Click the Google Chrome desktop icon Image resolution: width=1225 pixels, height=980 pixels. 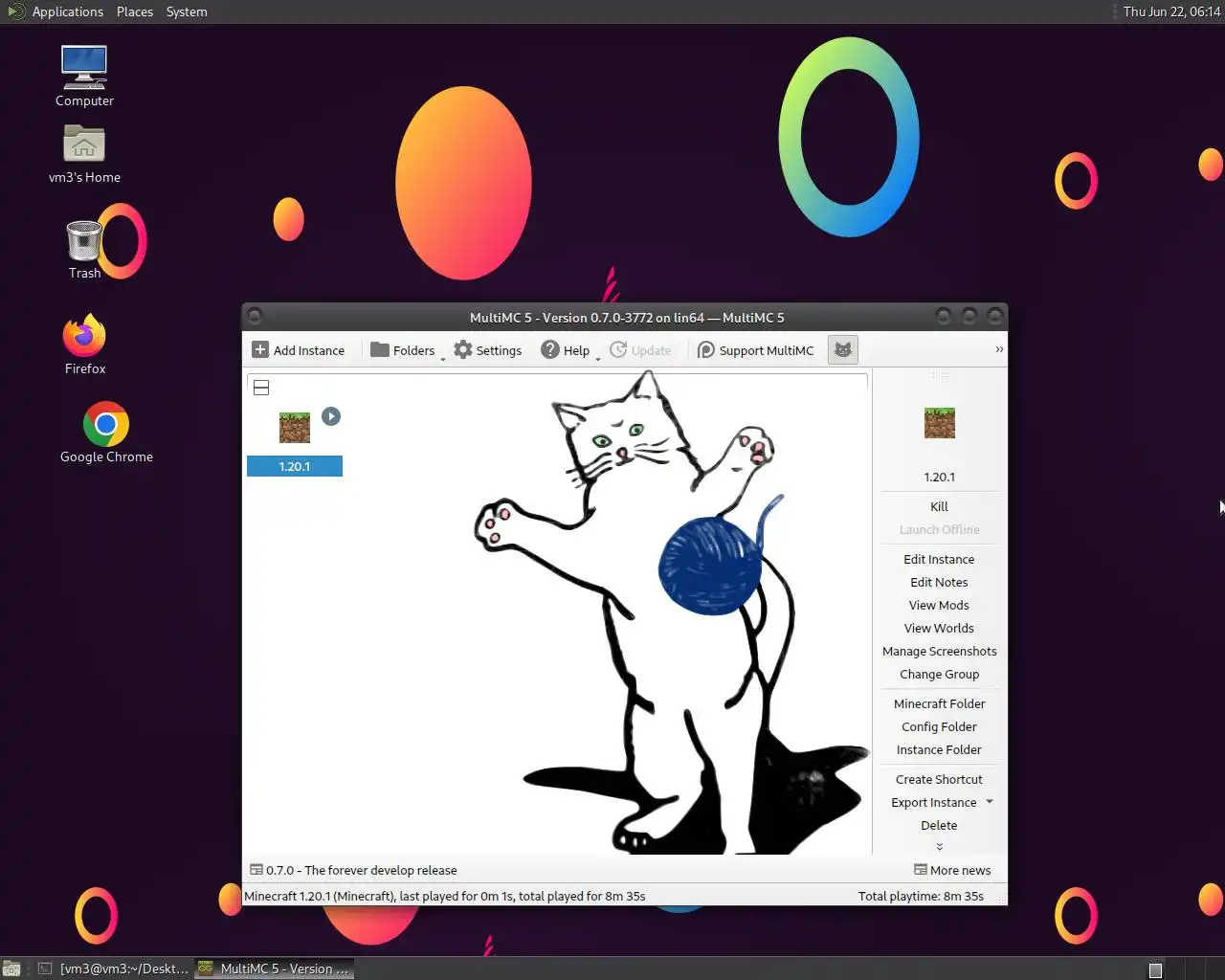(x=106, y=424)
